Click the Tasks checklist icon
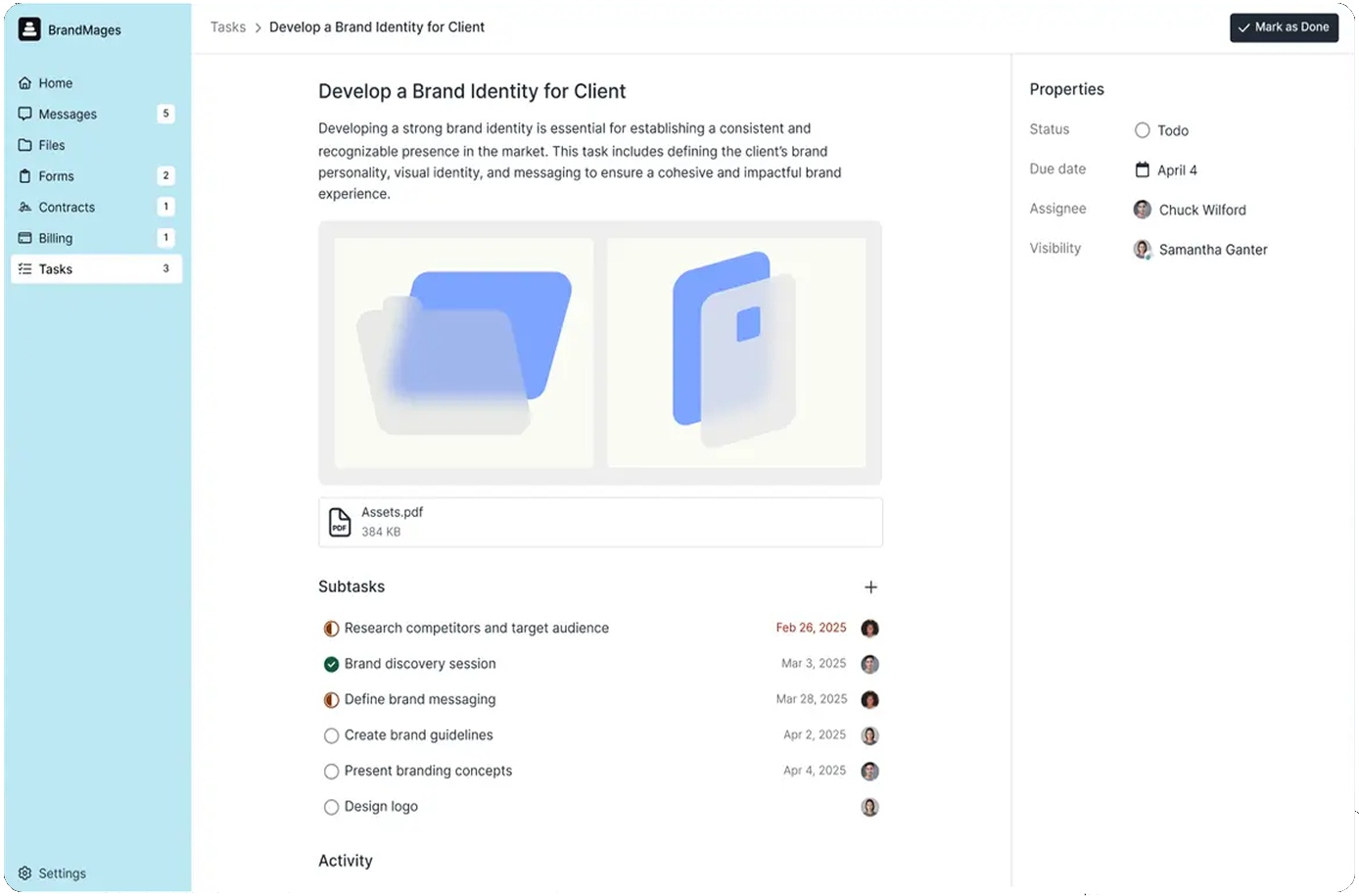This screenshot has width=1359, height=896. tap(25, 269)
